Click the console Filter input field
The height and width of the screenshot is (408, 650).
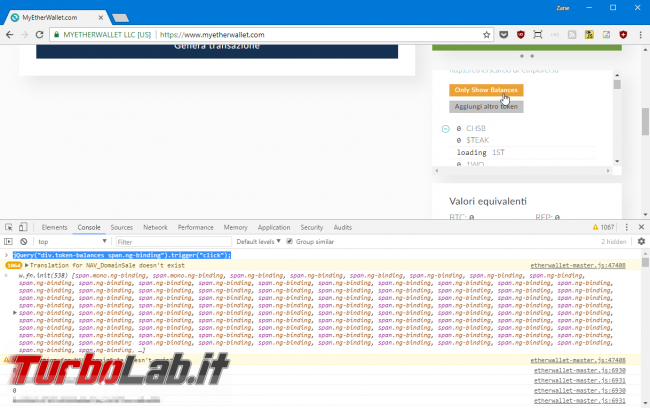(x=173, y=241)
